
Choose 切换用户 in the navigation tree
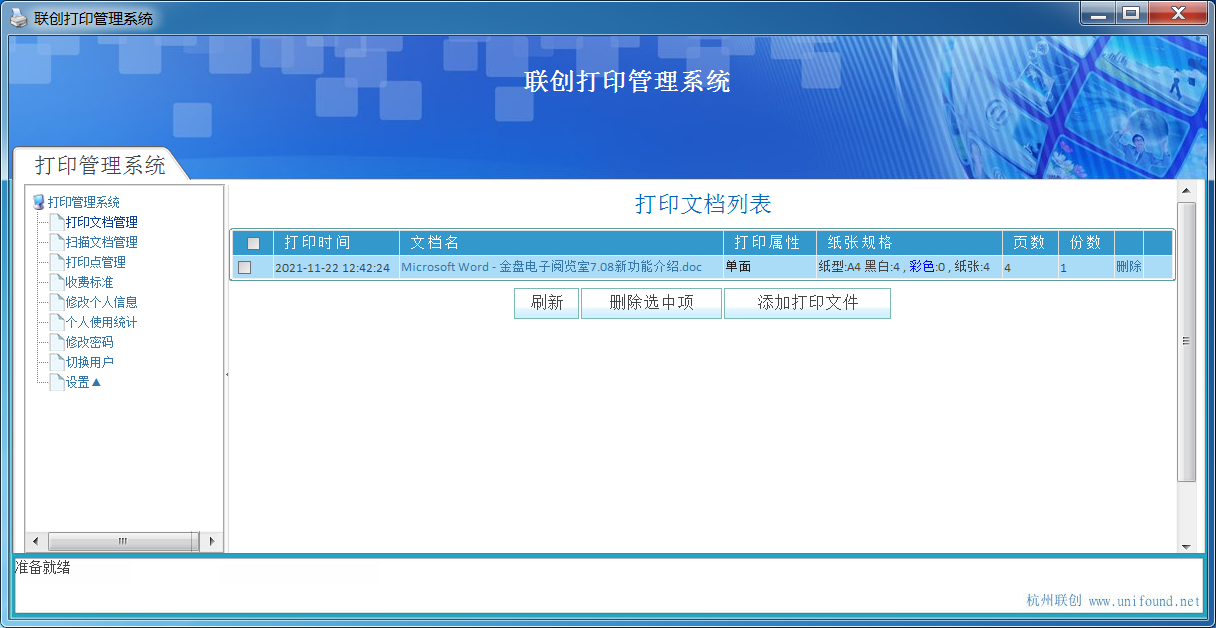click(x=89, y=362)
